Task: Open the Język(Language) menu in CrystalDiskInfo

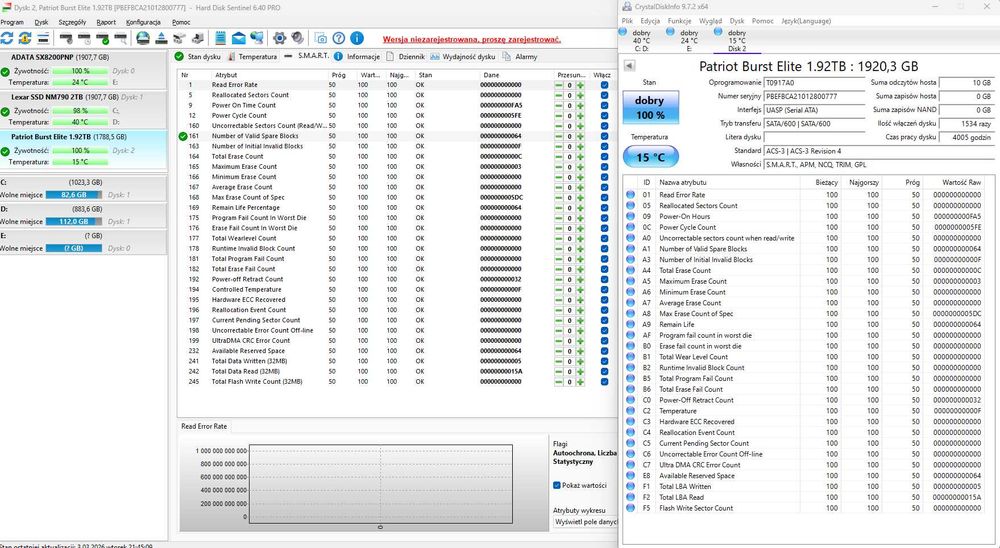Action: [x=806, y=21]
